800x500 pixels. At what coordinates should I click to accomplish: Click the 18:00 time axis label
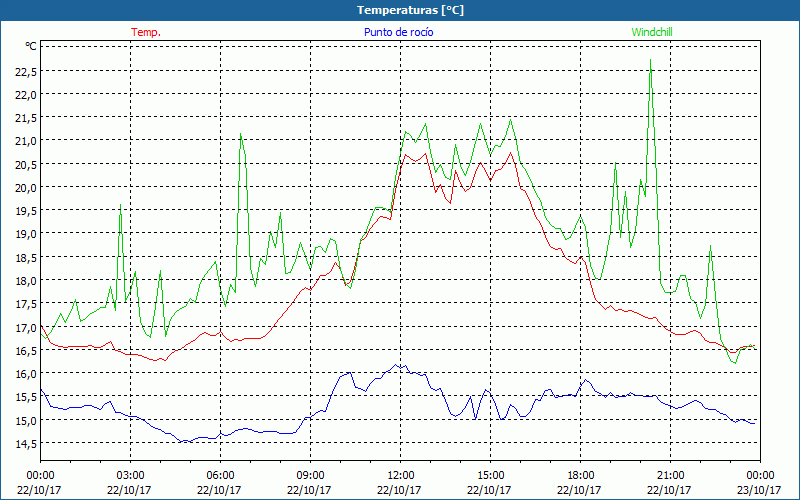point(581,476)
